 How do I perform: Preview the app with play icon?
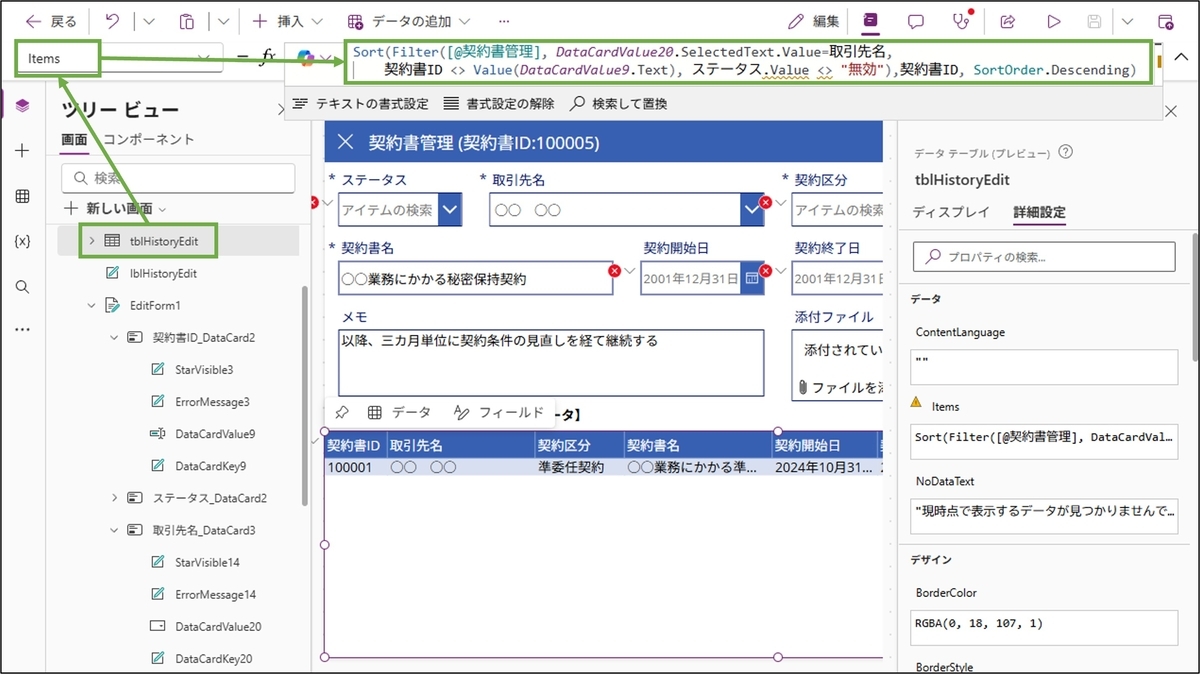[x=1054, y=21]
